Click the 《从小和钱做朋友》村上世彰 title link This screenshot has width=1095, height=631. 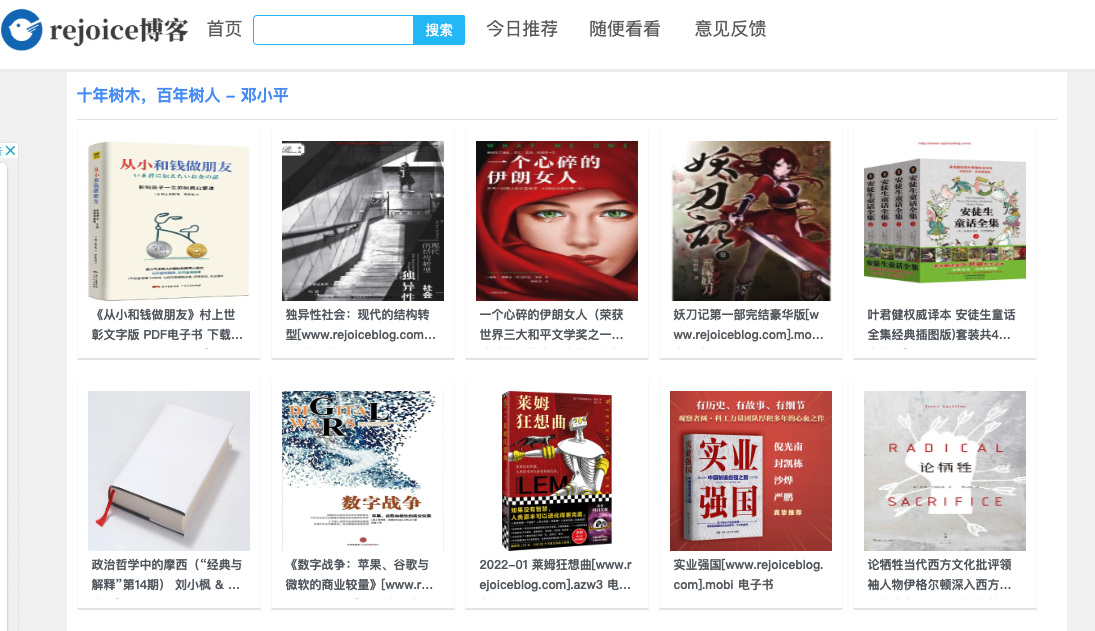[x=168, y=325]
